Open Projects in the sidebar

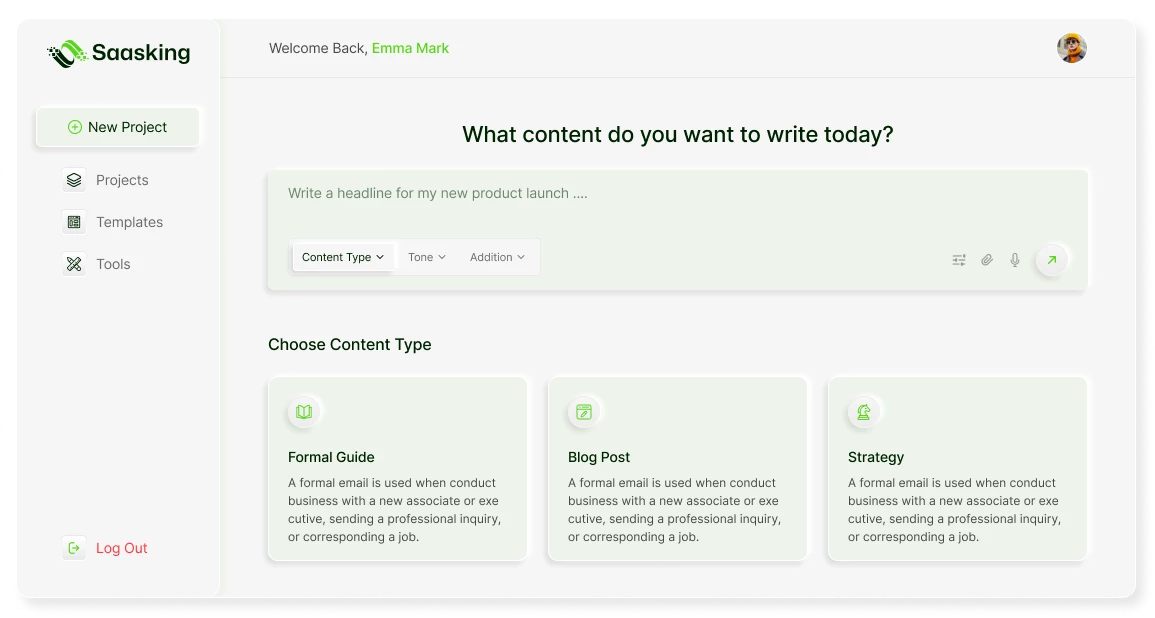click(x=121, y=180)
